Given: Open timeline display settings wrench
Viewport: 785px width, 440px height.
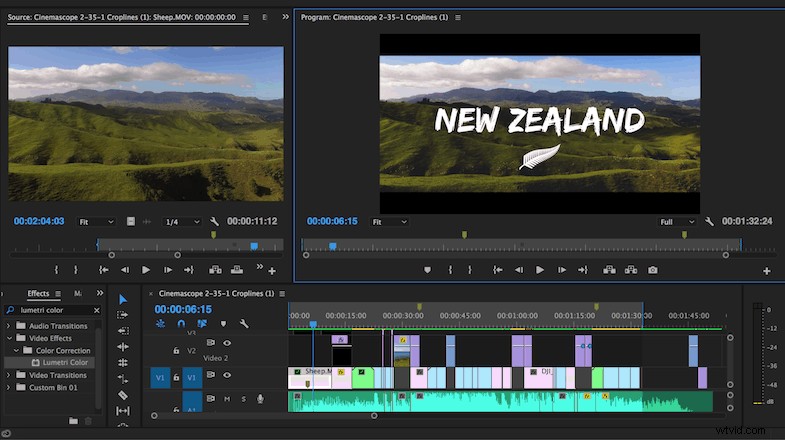Looking at the screenshot, I should (244, 324).
